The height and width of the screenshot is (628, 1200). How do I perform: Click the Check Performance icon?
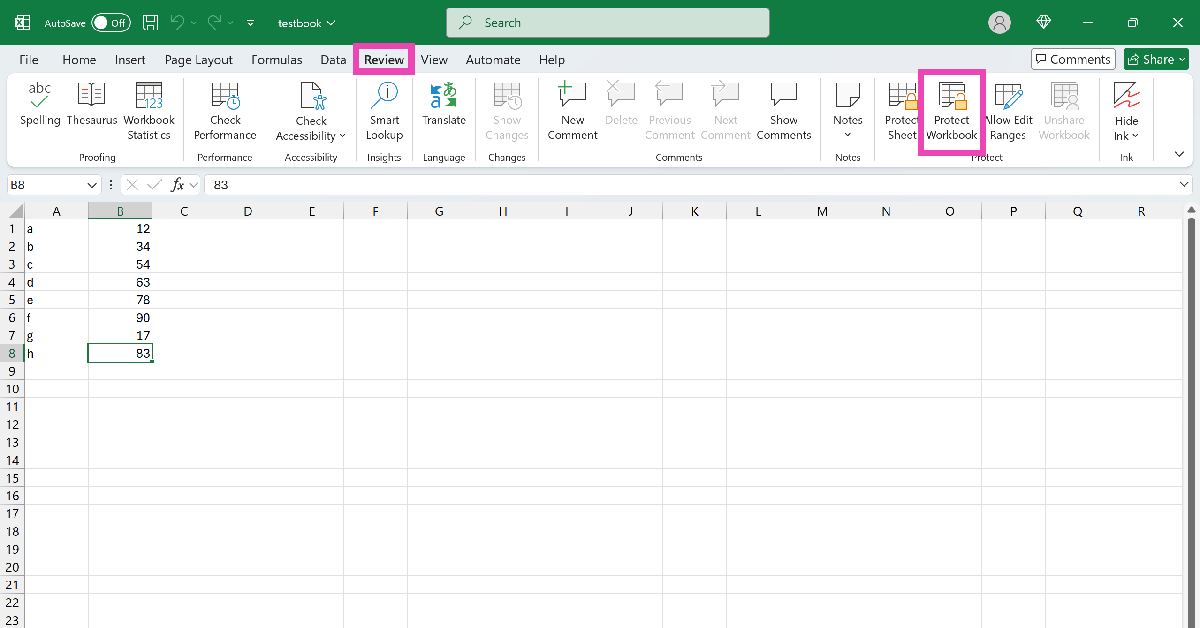point(225,98)
